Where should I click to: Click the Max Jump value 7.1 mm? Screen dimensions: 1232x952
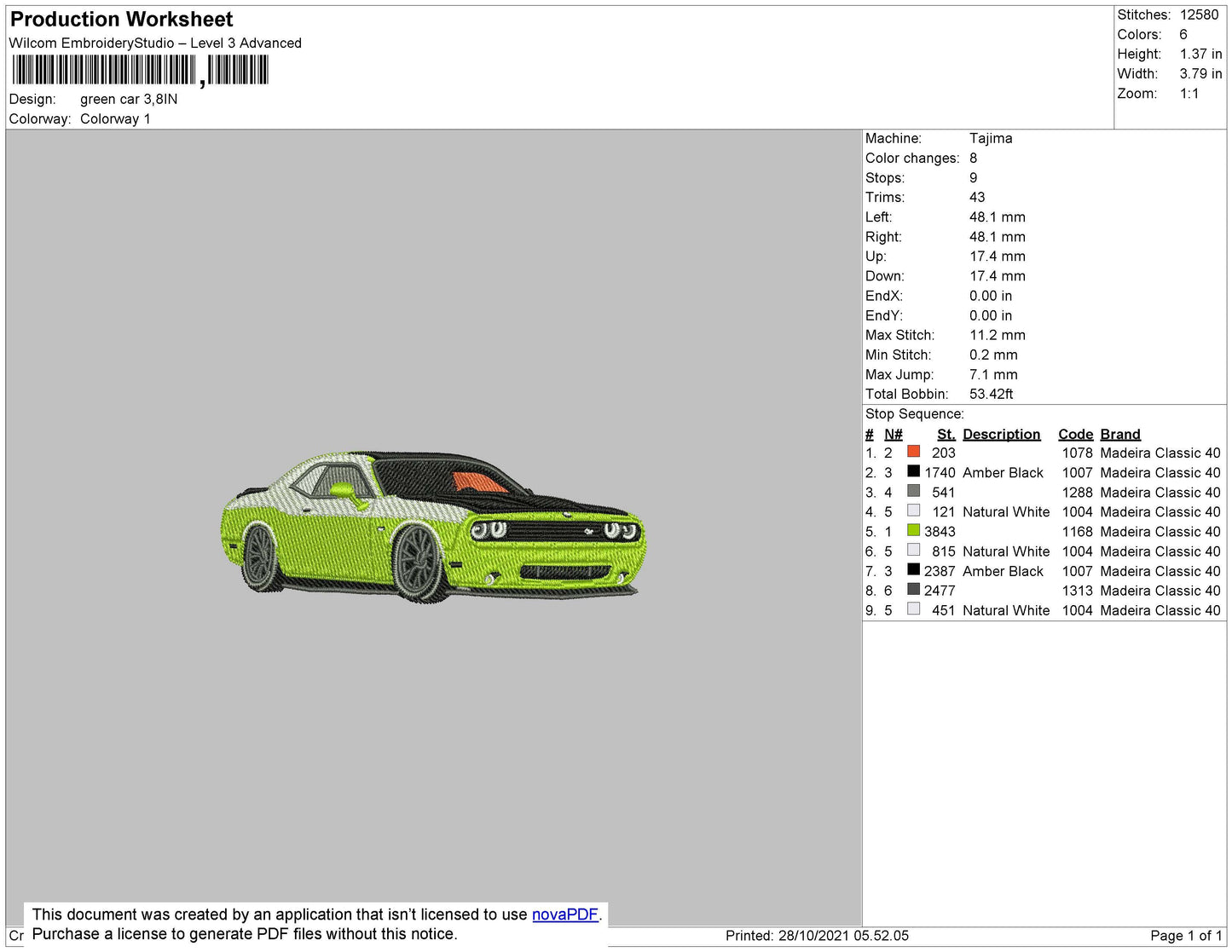coord(993,374)
